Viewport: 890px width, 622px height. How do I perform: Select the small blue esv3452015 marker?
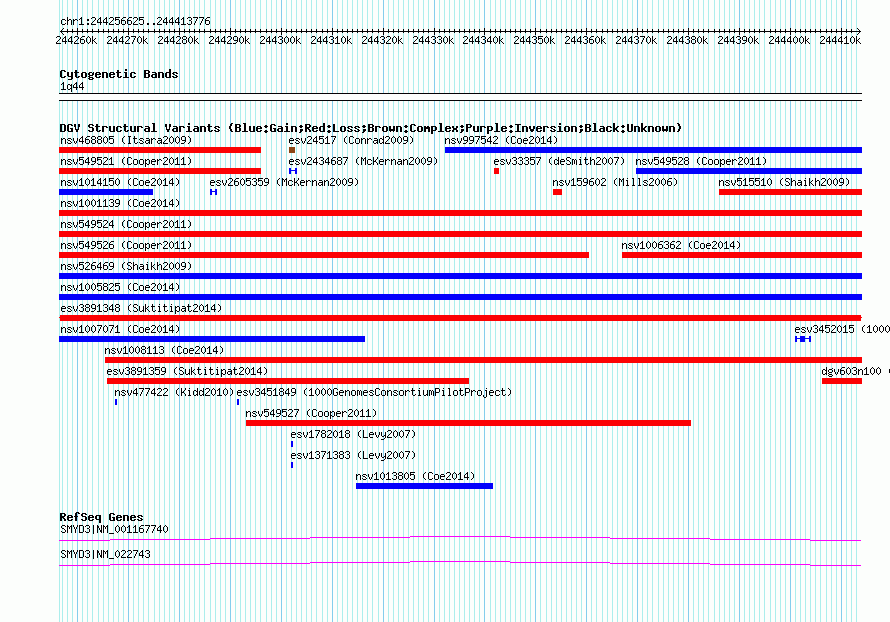[803, 339]
